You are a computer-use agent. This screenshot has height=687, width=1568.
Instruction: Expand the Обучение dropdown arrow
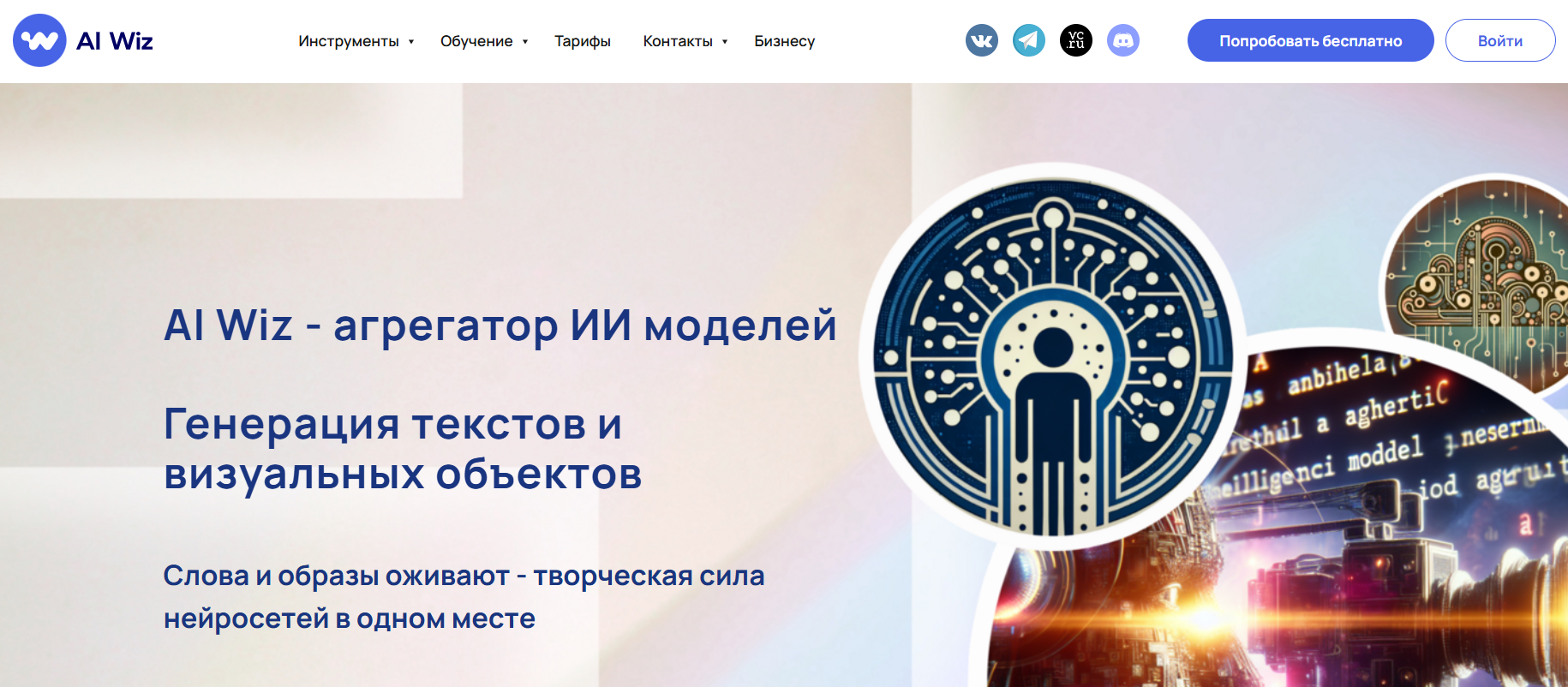(x=525, y=41)
